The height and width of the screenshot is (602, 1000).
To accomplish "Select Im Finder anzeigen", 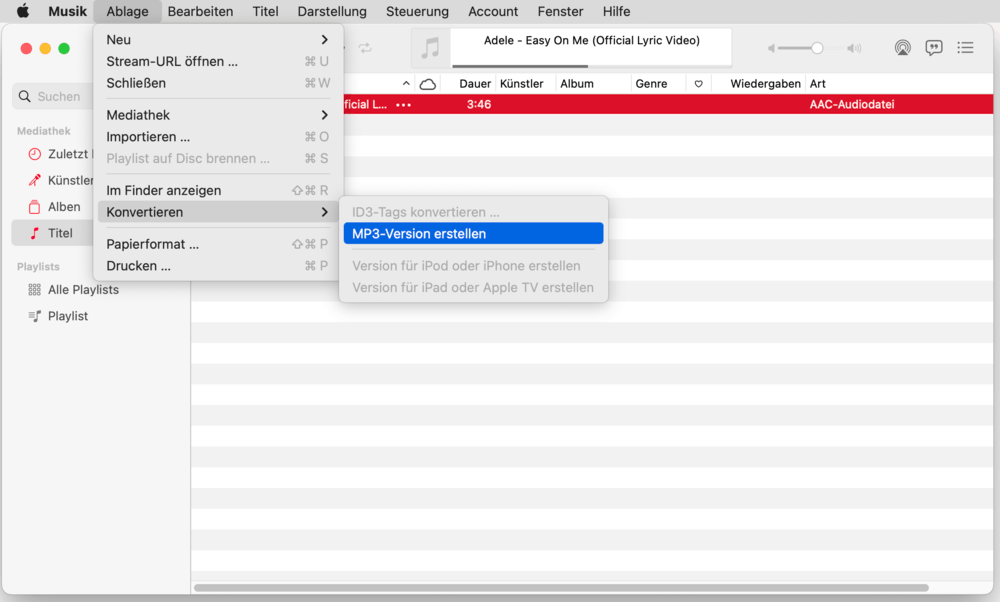I will (217, 190).
